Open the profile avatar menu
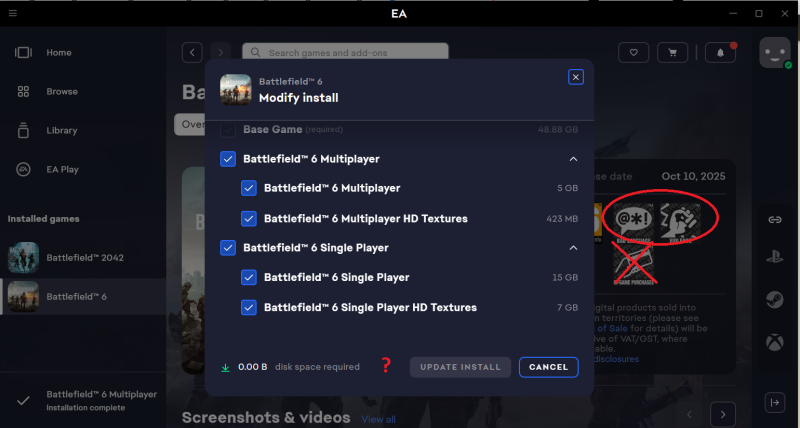The image size is (800, 428). pos(775,53)
